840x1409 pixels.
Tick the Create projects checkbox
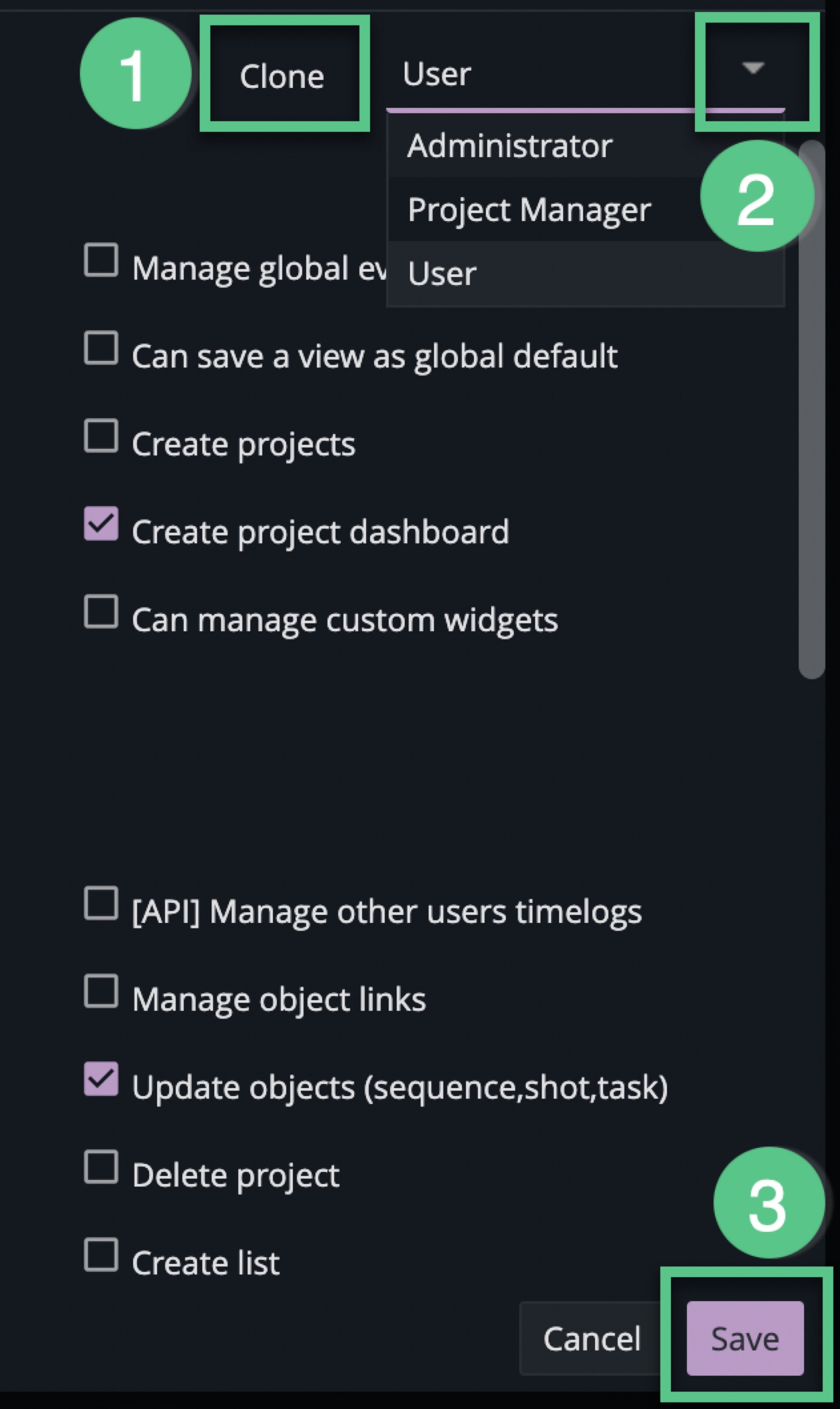101,436
